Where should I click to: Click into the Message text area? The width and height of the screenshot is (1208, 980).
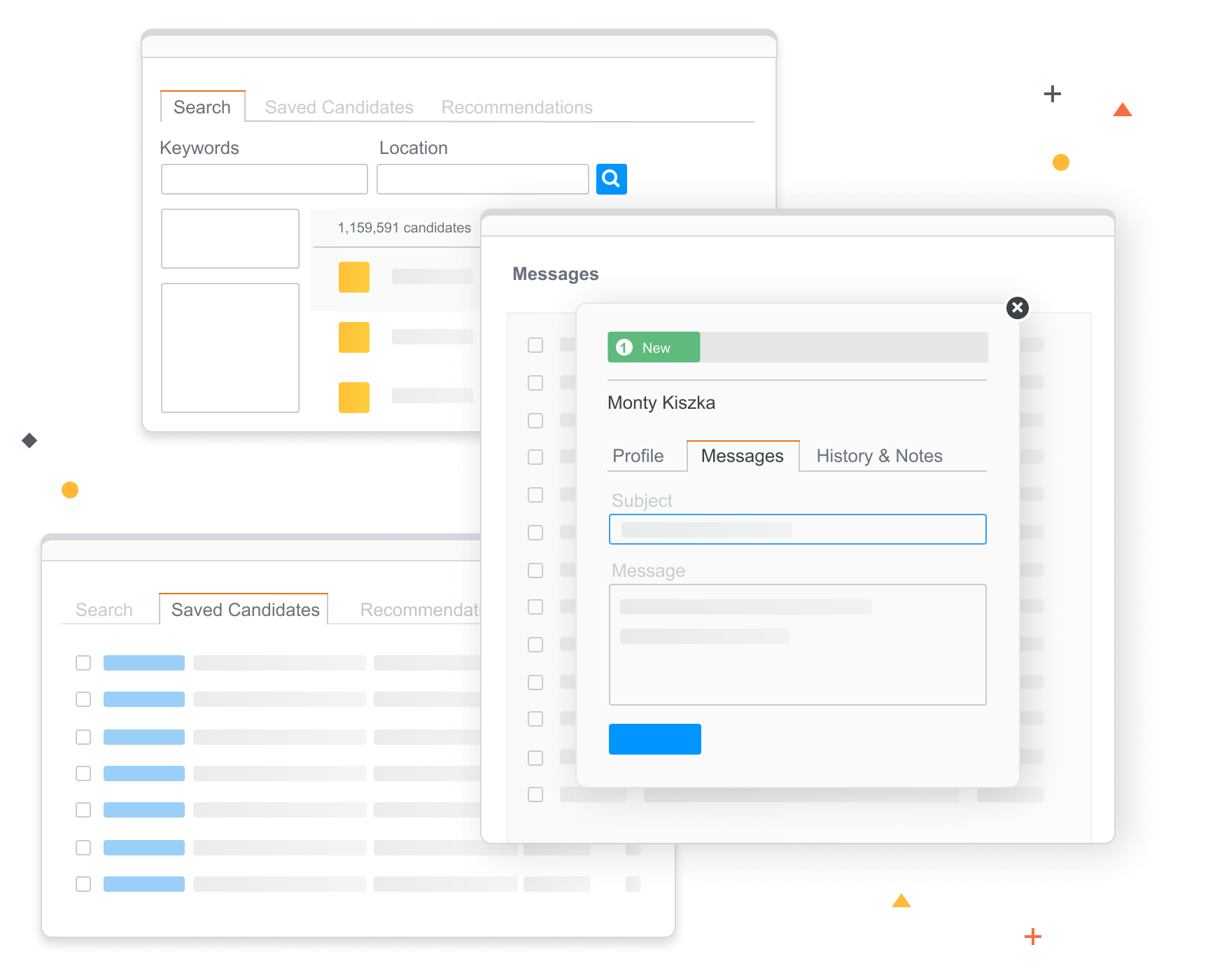pyautogui.click(x=798, y=645)
